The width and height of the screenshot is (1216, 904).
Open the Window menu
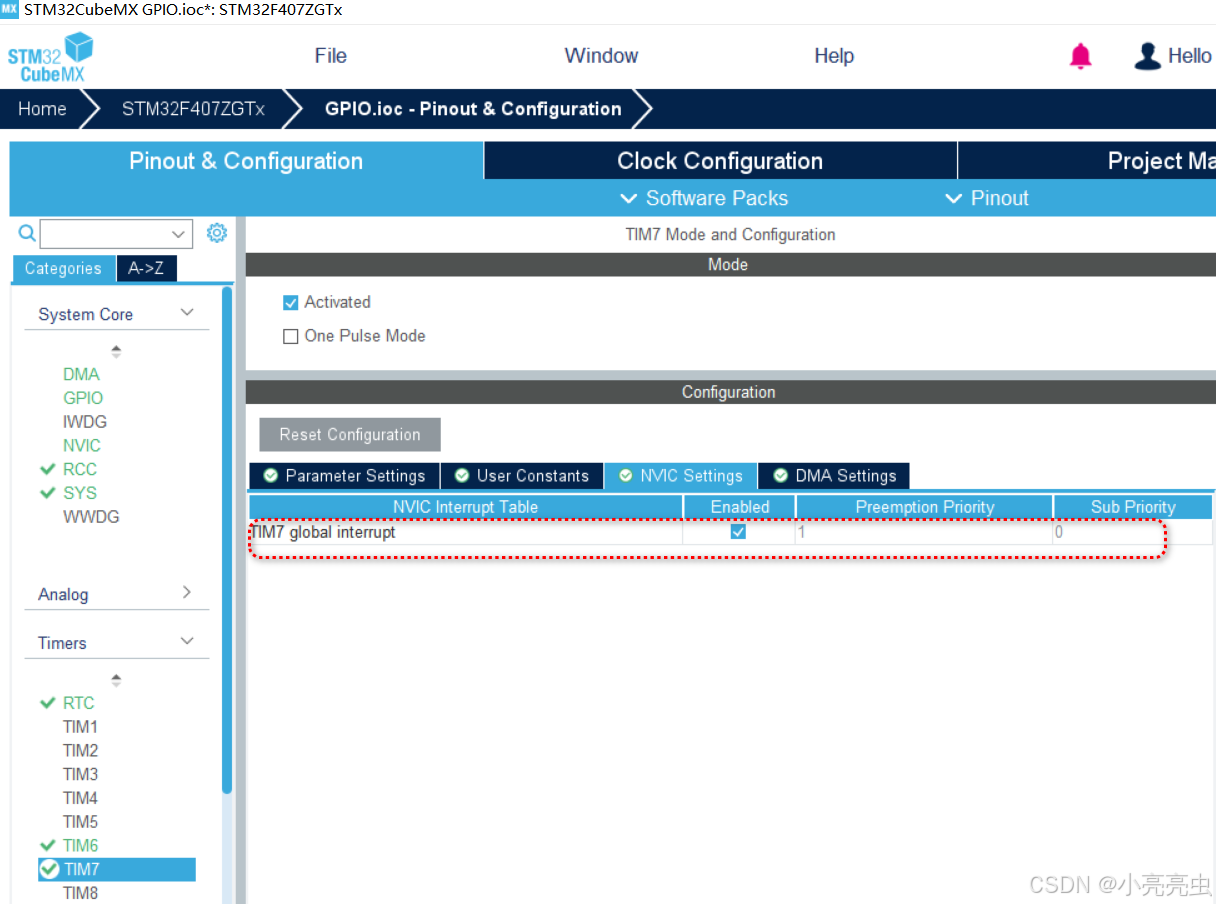(601, 56)
